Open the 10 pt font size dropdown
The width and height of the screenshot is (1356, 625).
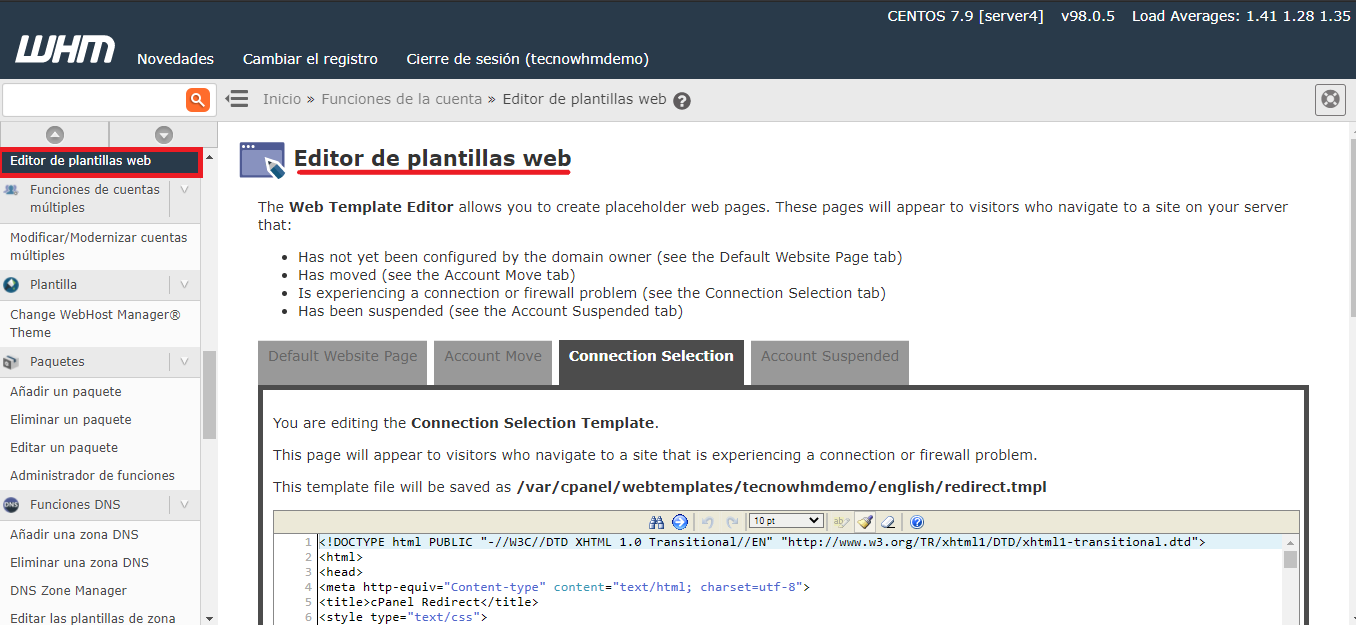pos(786,521)
